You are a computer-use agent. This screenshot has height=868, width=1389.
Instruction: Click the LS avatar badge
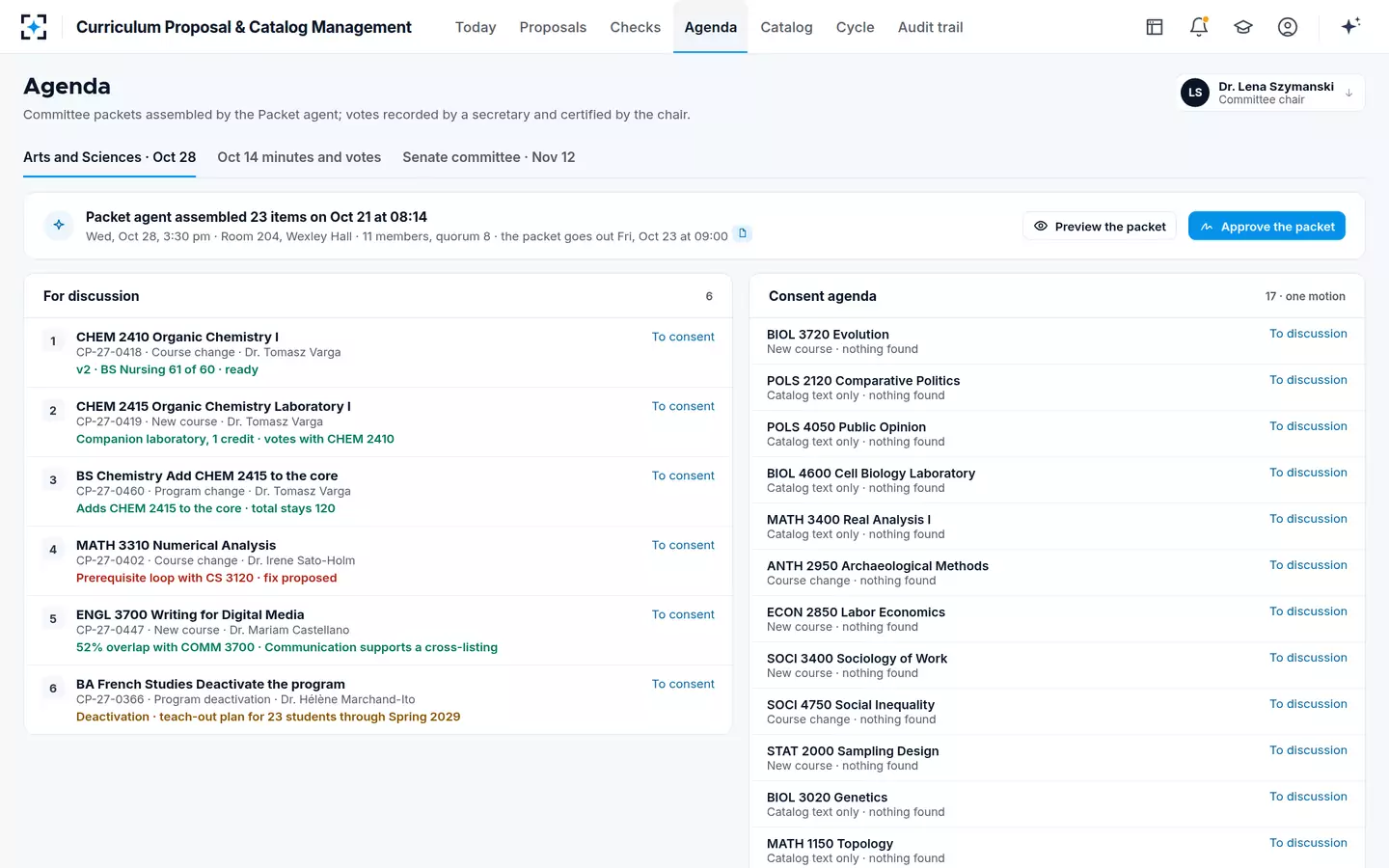click(x=1195, y=93)
